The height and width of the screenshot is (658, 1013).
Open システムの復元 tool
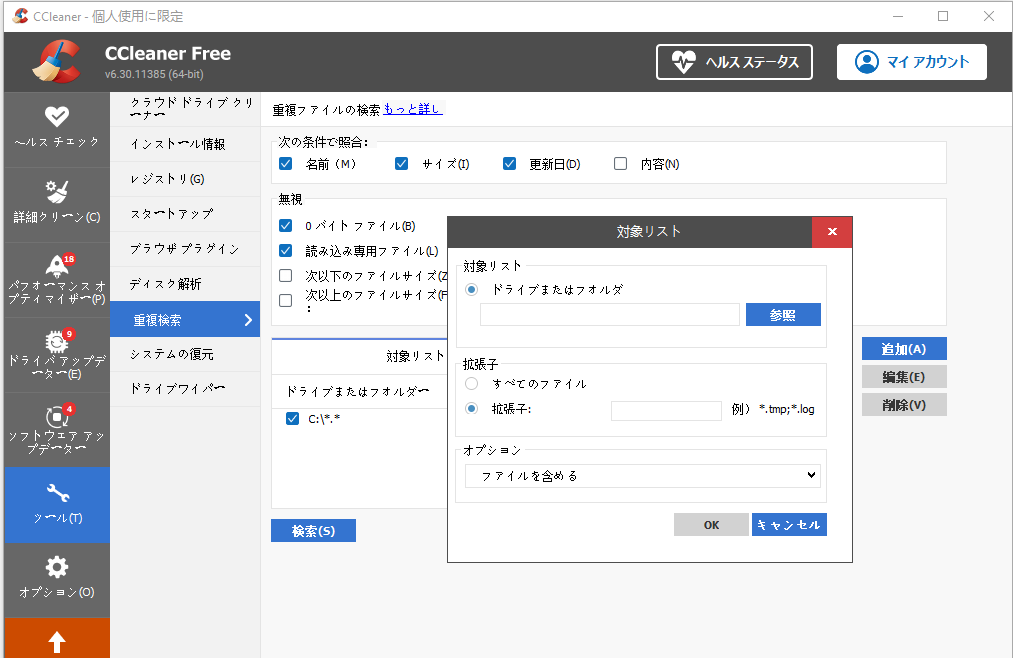[185, 354]
